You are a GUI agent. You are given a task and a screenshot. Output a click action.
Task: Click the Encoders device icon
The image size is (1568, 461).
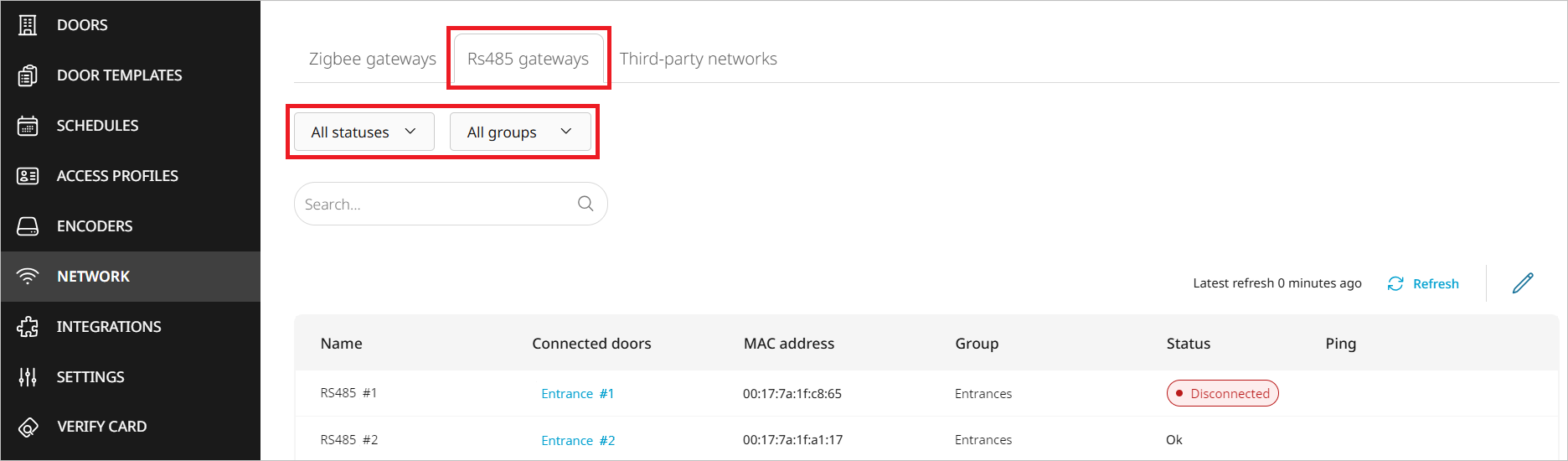pyautogui.click(x=28, y=226)
